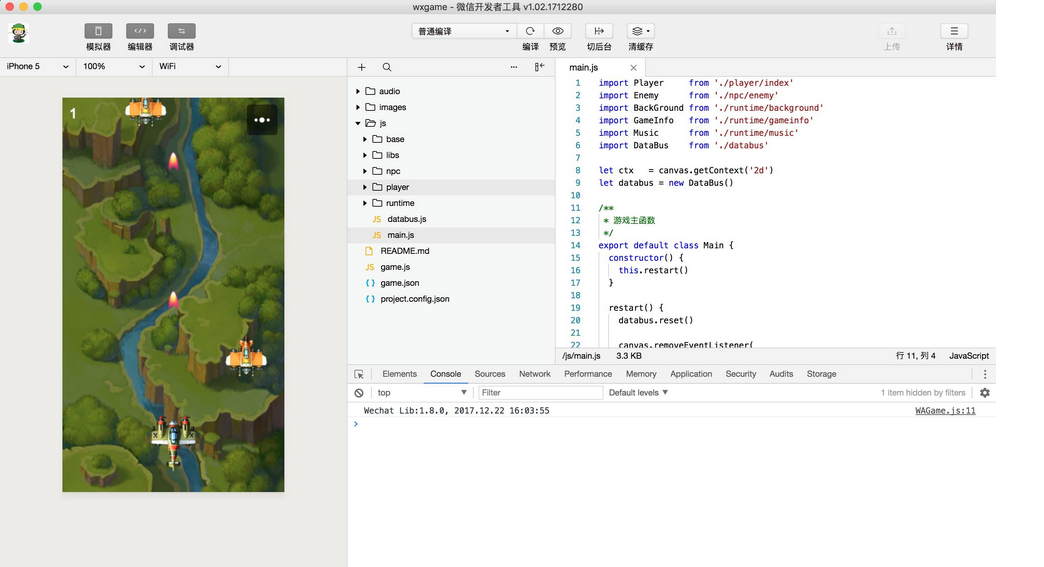Switch to the Elements tab
This screenshot has height=567, width=1044.
click(x=399, y=374)
